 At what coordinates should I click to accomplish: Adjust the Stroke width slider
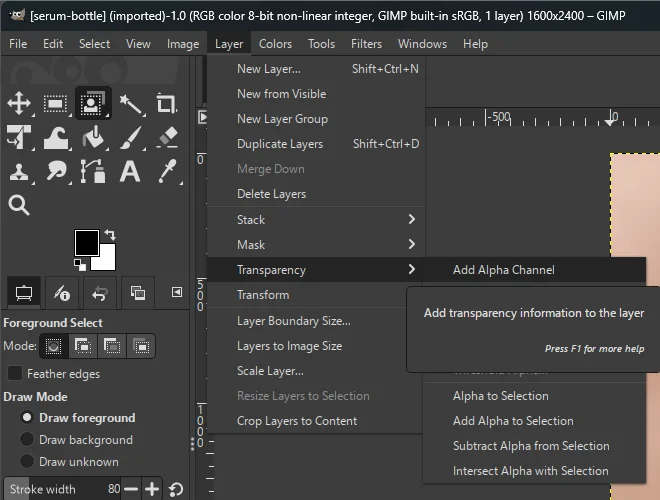(x=62, y=489)
